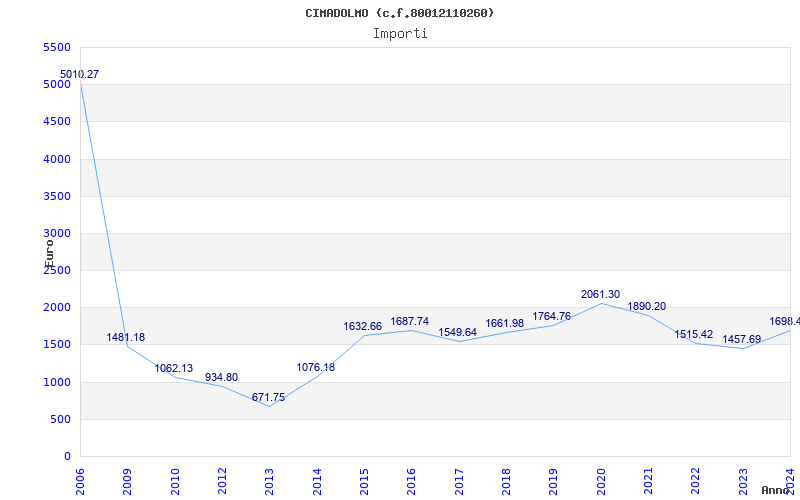This screenshot has height=500, width=800.
Task: Click the 2000 y-axis tick label
Action: click(57, 308)
